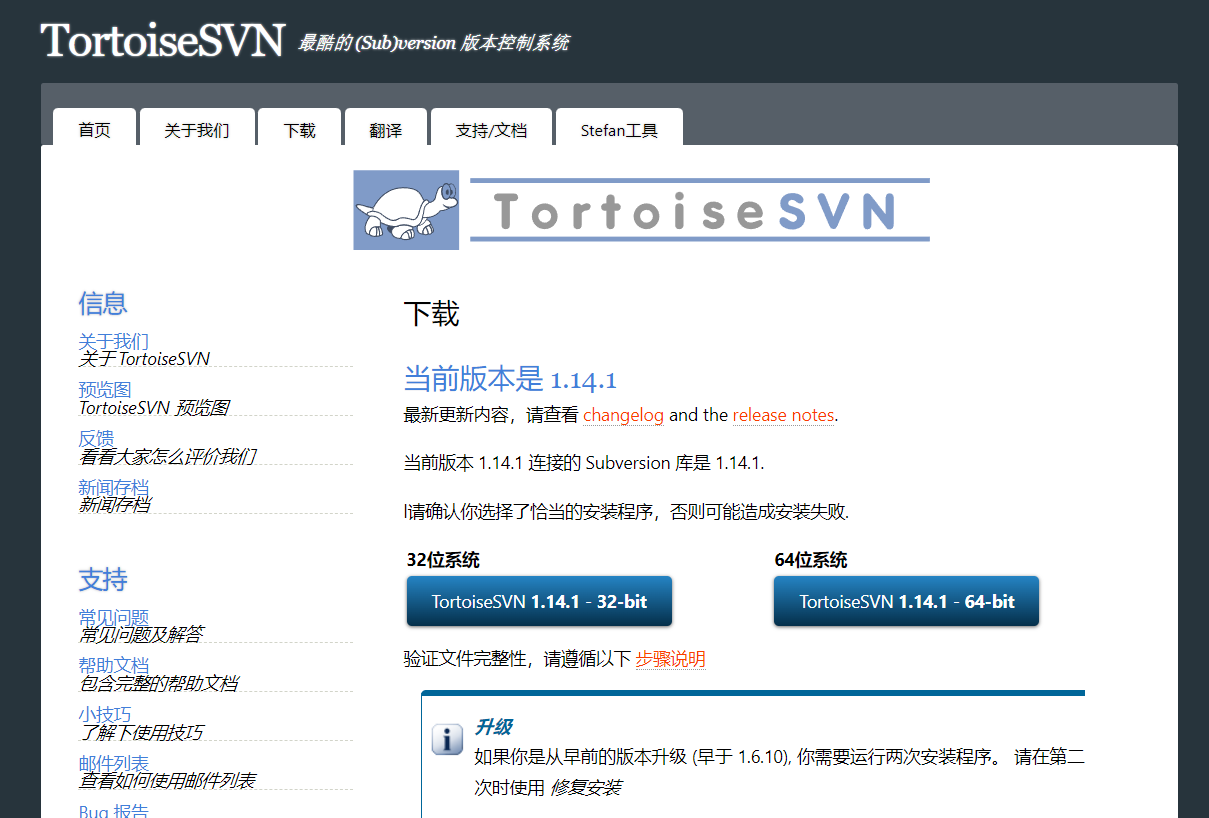Download TortoiseSVN 1.14.1 32-bit installer

click(539, 601)
